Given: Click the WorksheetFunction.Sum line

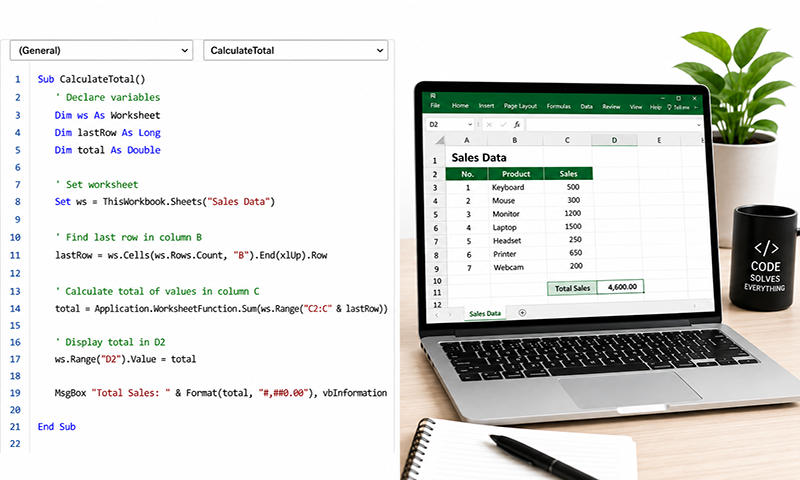Looking at the screenshot, I should [x=221, y=309].
